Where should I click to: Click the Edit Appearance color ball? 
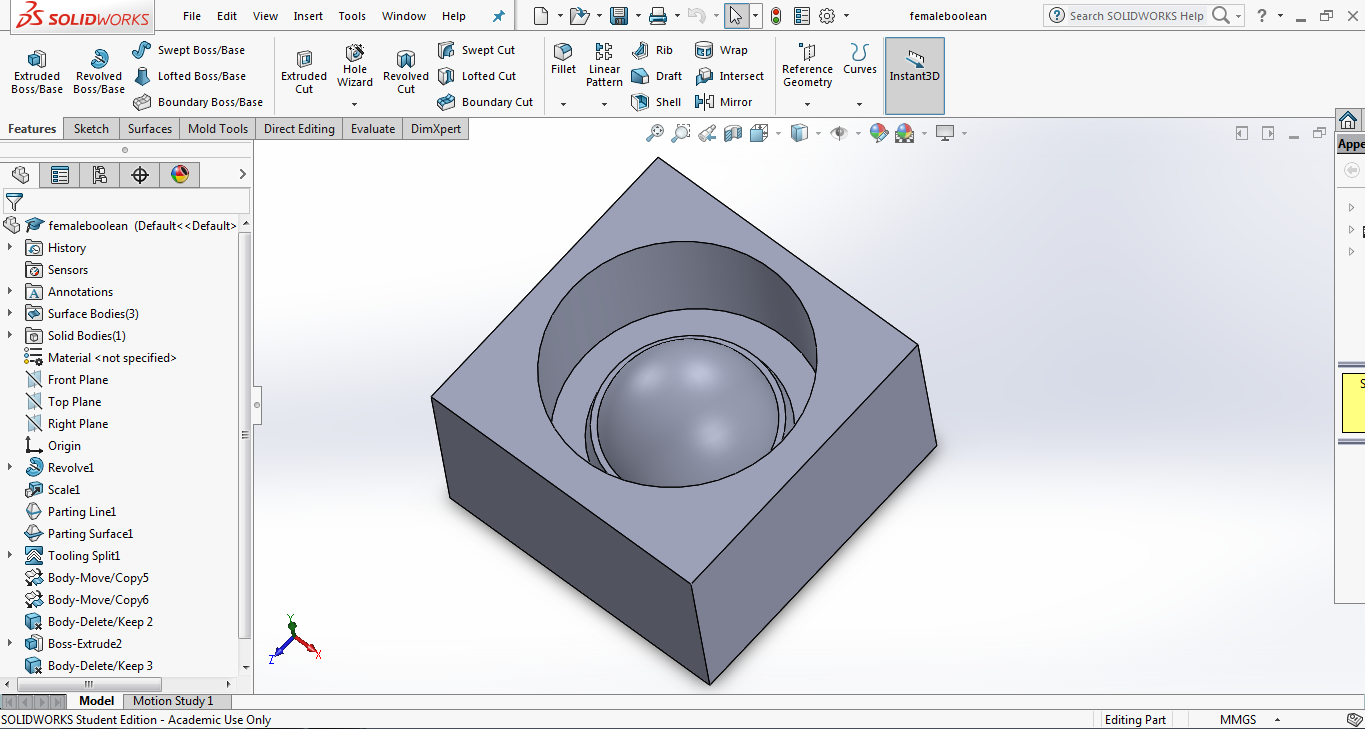[x=879, y=133]
